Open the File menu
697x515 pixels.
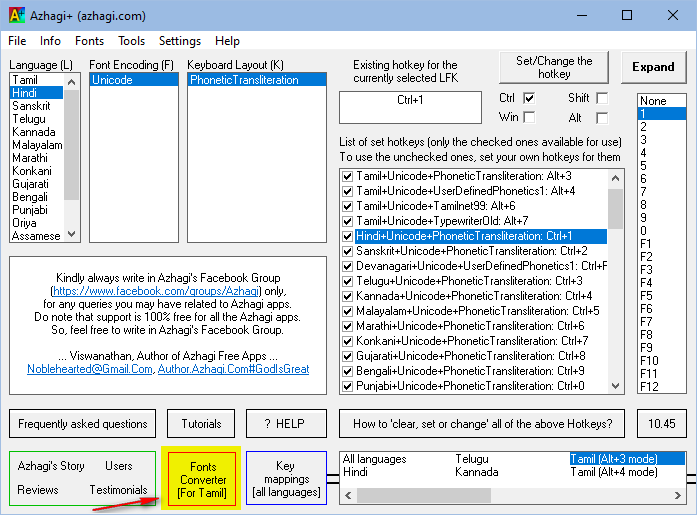click(x=17, y=41)
